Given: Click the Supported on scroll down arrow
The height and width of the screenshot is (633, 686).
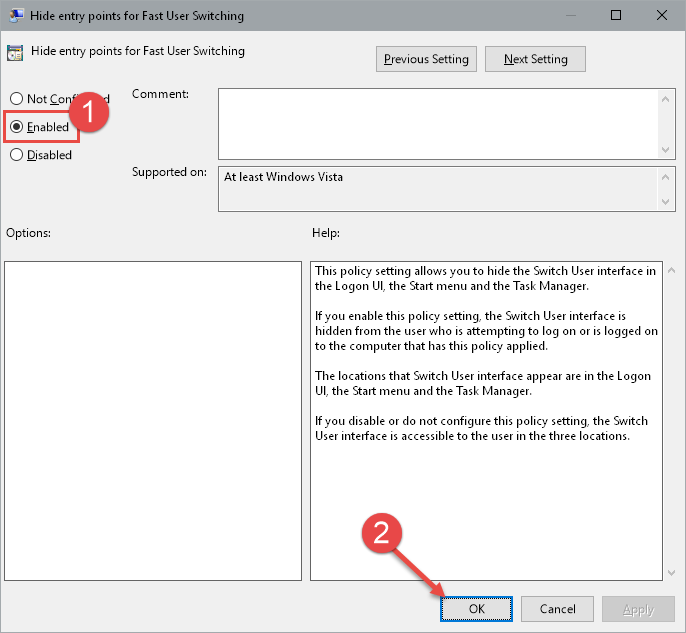Looking at the screenshot, I should 665,202.
